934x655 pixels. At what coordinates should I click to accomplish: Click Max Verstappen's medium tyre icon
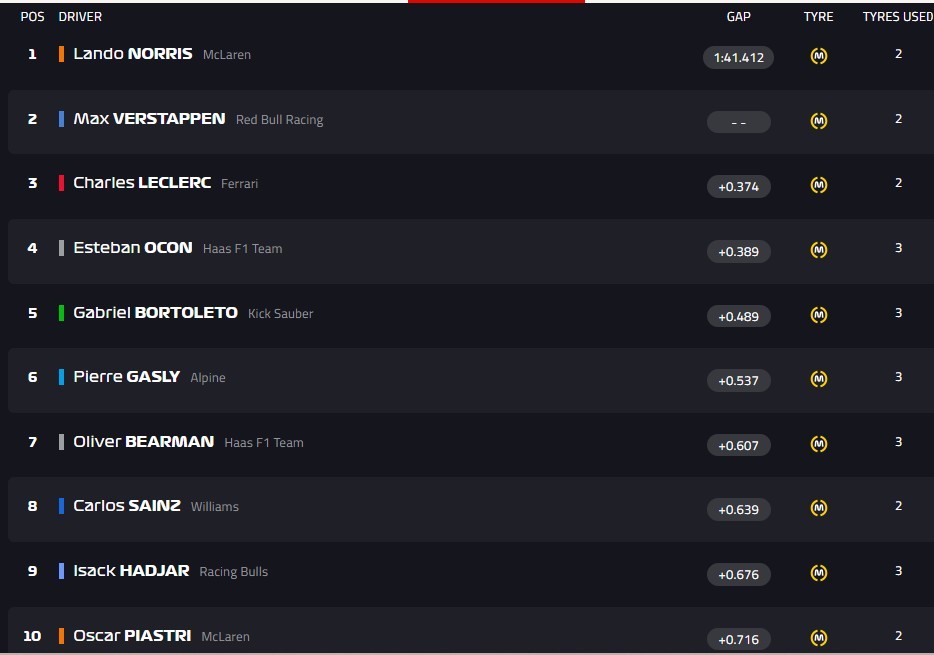818,121
